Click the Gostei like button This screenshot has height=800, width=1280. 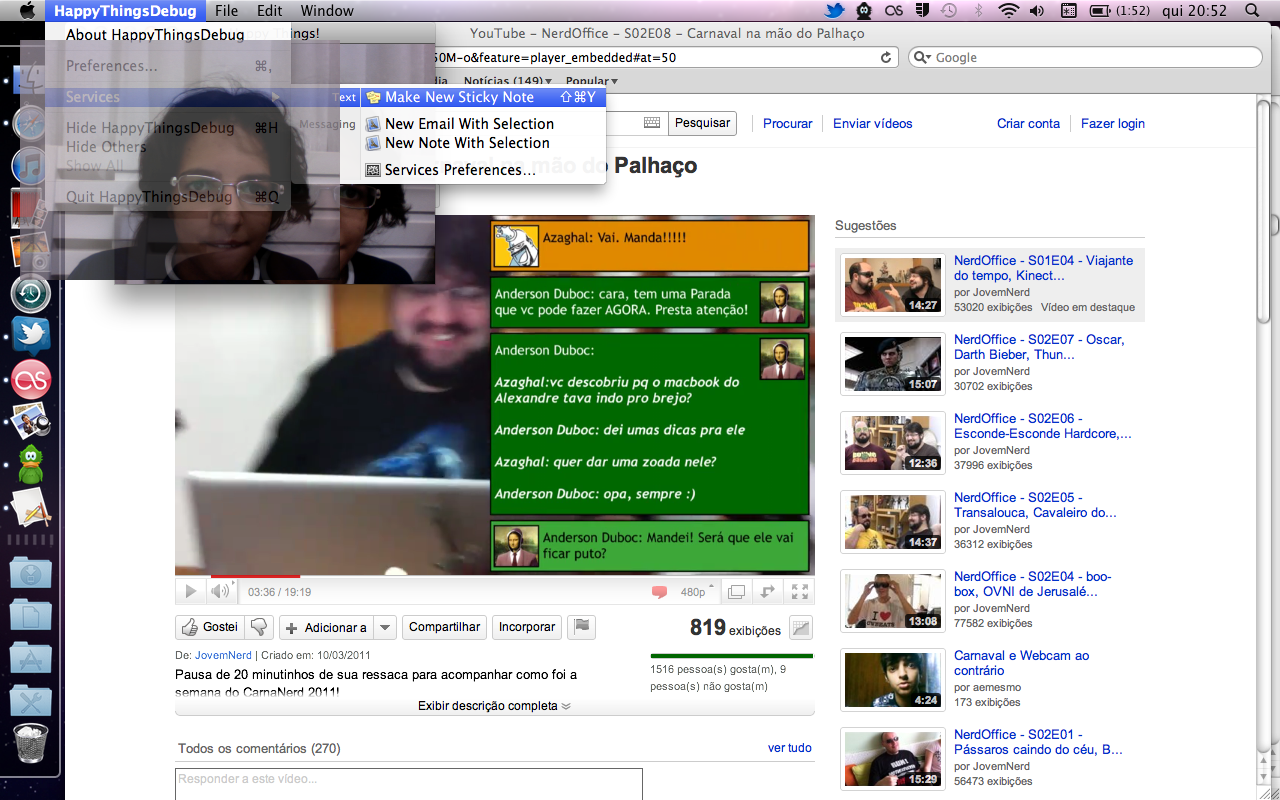[210, 627]
